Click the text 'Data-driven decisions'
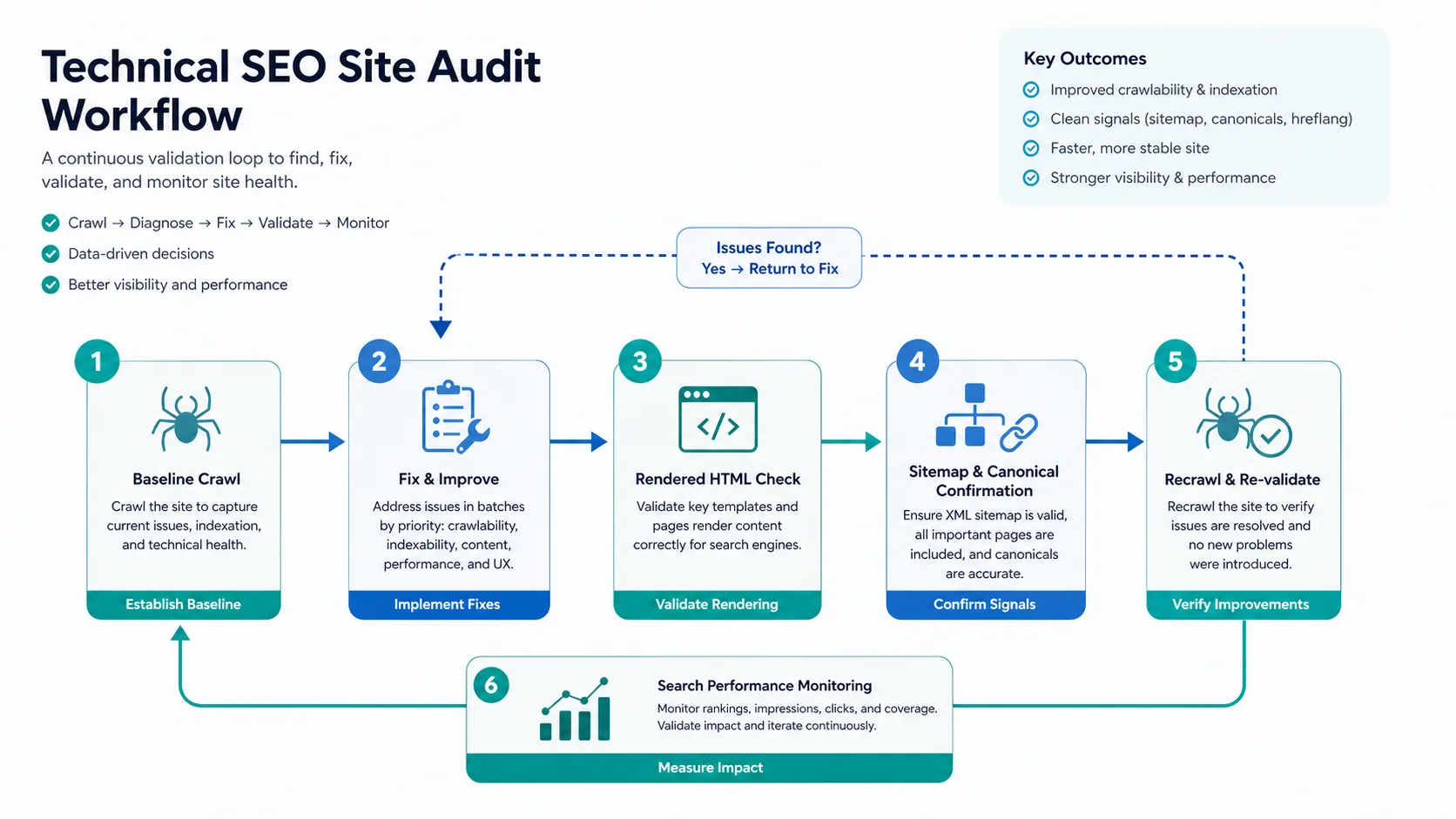The image size is (1456, 819). tap(141, 254)
